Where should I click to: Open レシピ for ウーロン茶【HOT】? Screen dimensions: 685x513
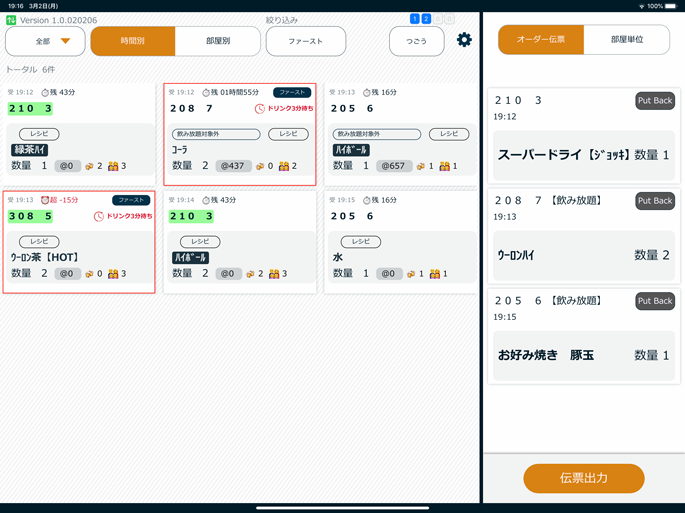(39, 241)
